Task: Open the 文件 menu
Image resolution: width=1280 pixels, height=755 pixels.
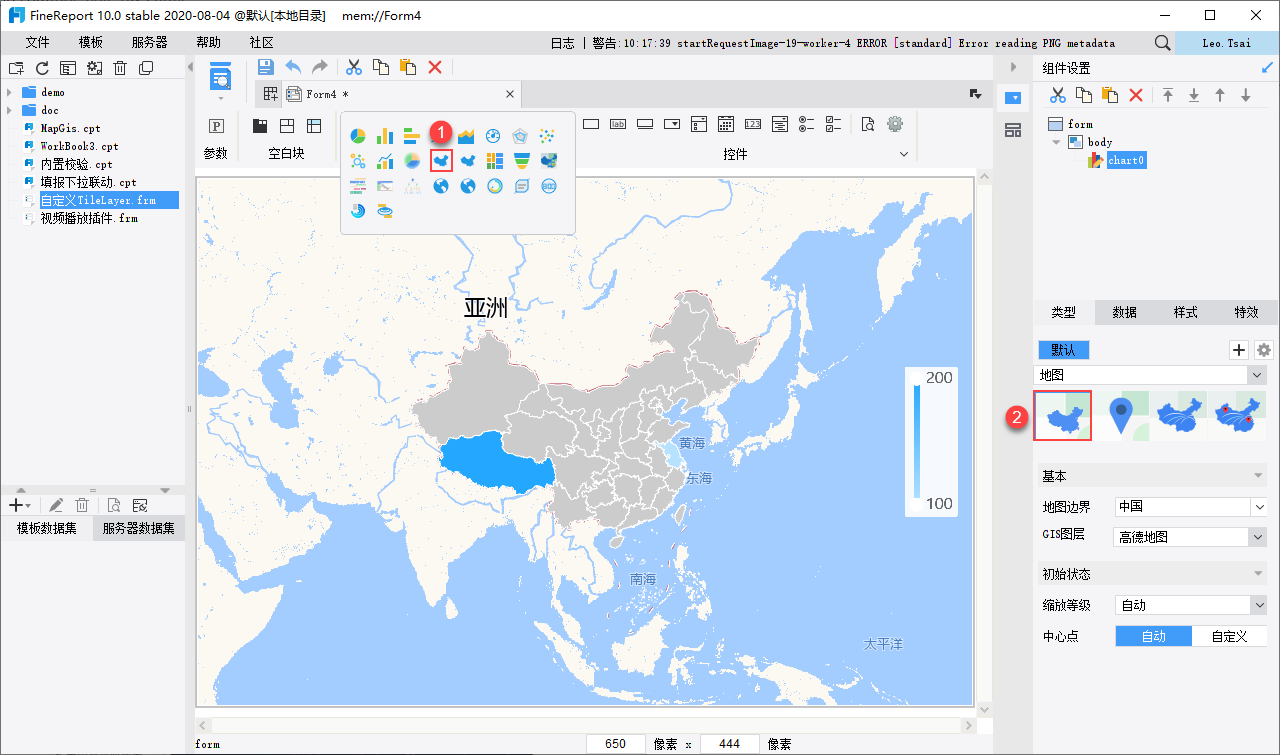Action: [37, 43]
